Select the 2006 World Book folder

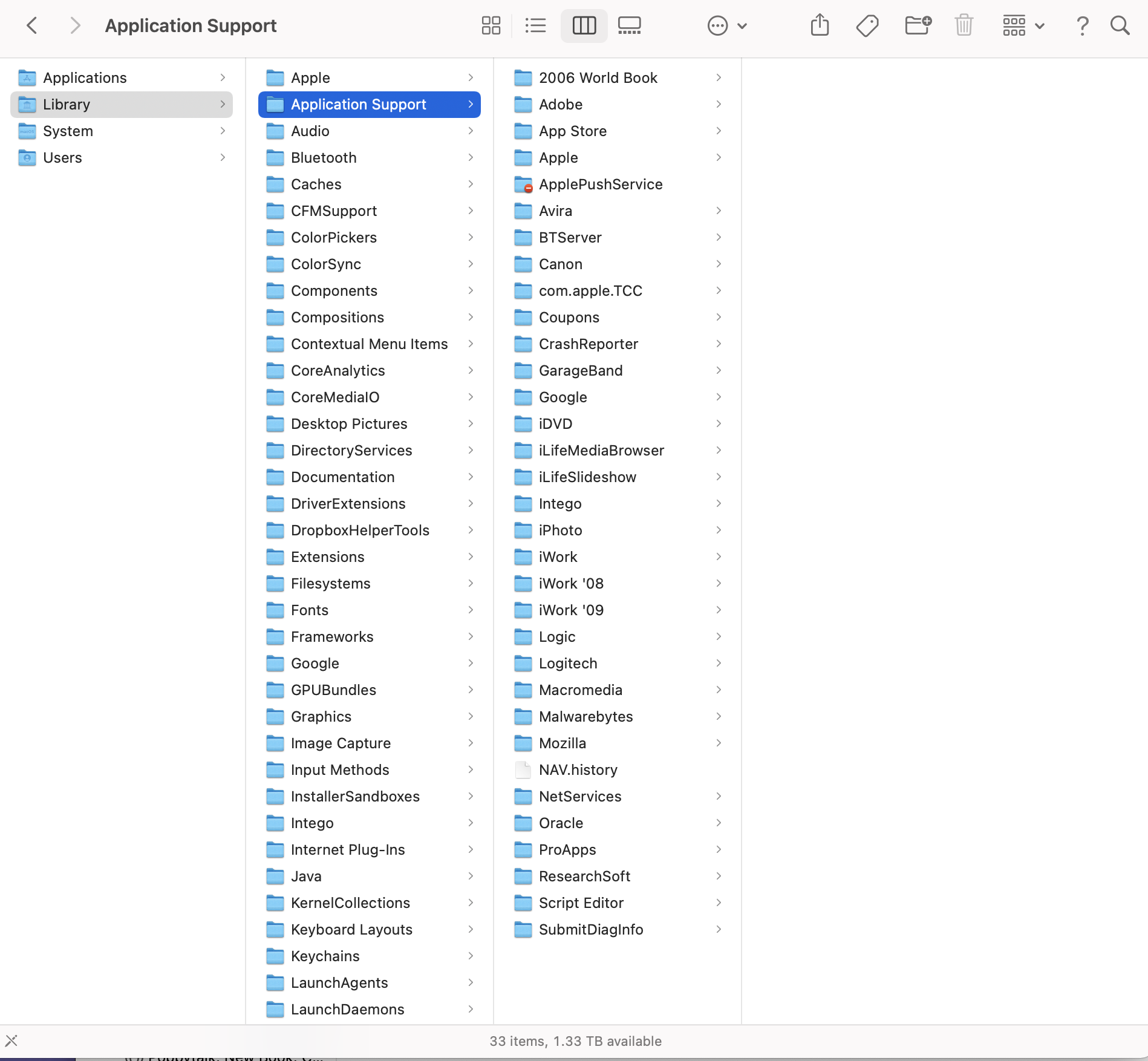(x=618, y=77)
